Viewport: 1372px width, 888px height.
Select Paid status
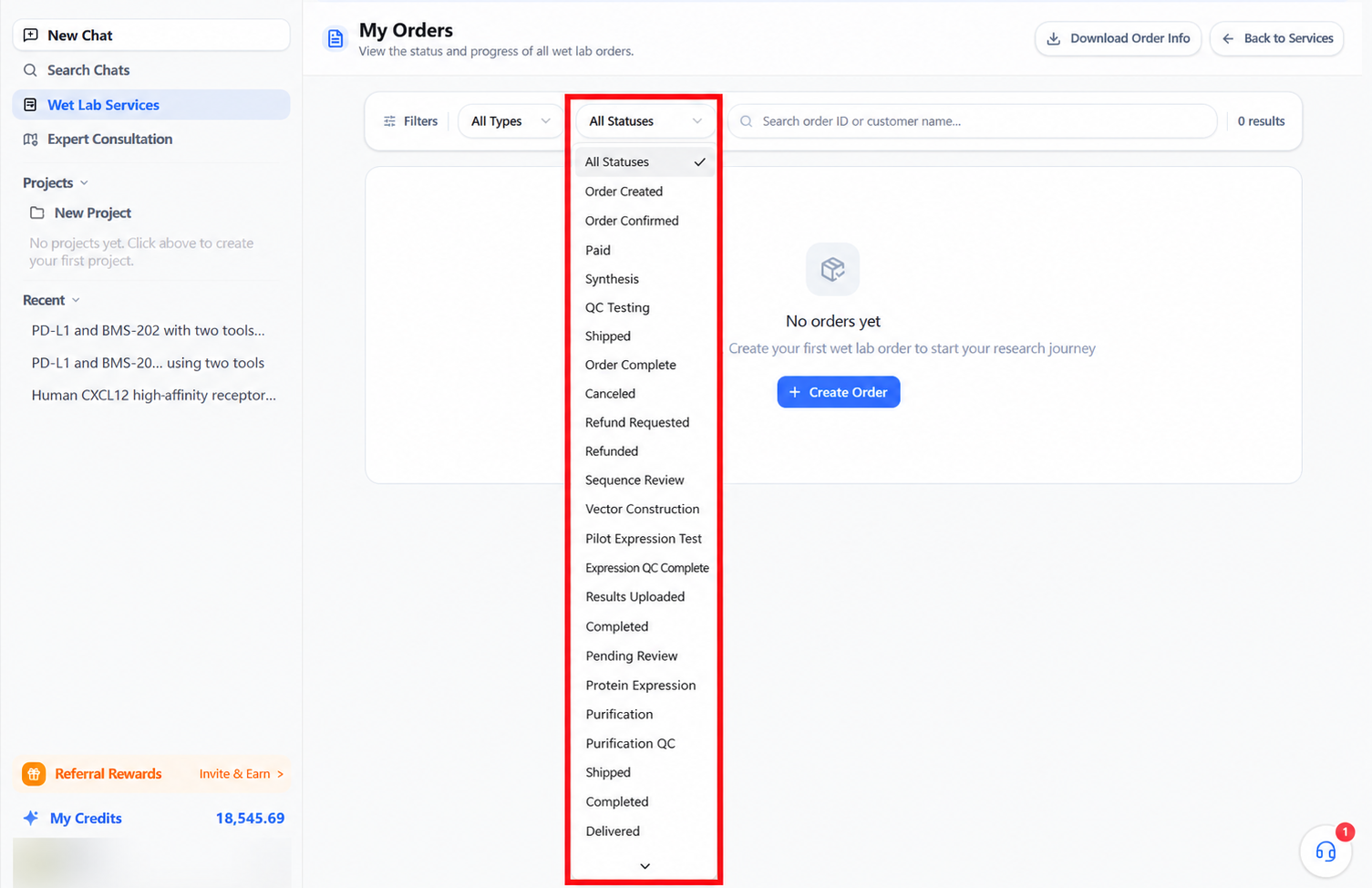(645, 250)
